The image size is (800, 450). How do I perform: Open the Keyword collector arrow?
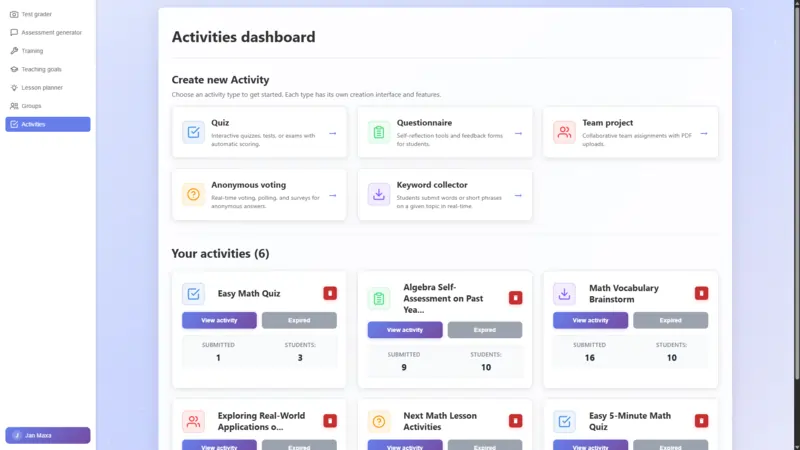pos(518,195)
